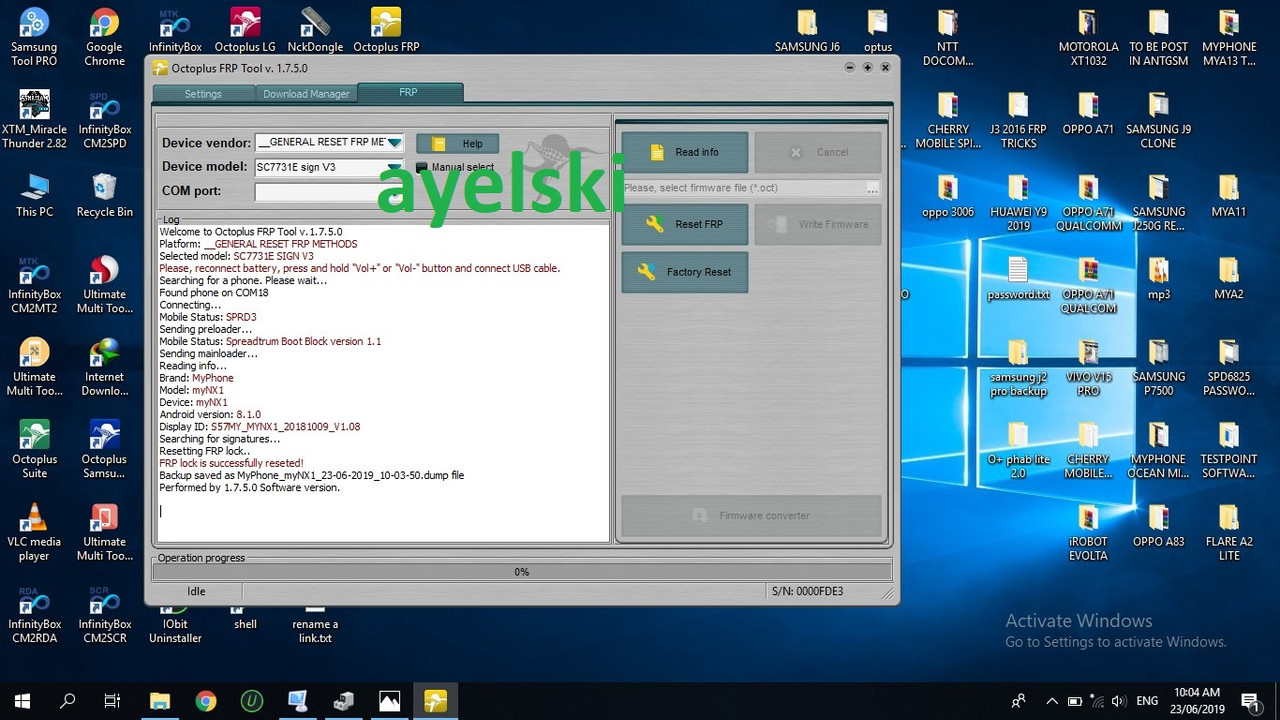Viewport: 1280px width, 720px height.
Task: Open the notification center icon
Action: 1250,701
